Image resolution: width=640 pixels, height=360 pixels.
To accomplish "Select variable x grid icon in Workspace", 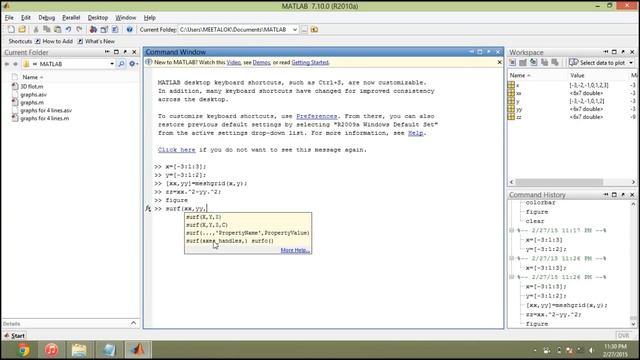I will tap(511, 85).
